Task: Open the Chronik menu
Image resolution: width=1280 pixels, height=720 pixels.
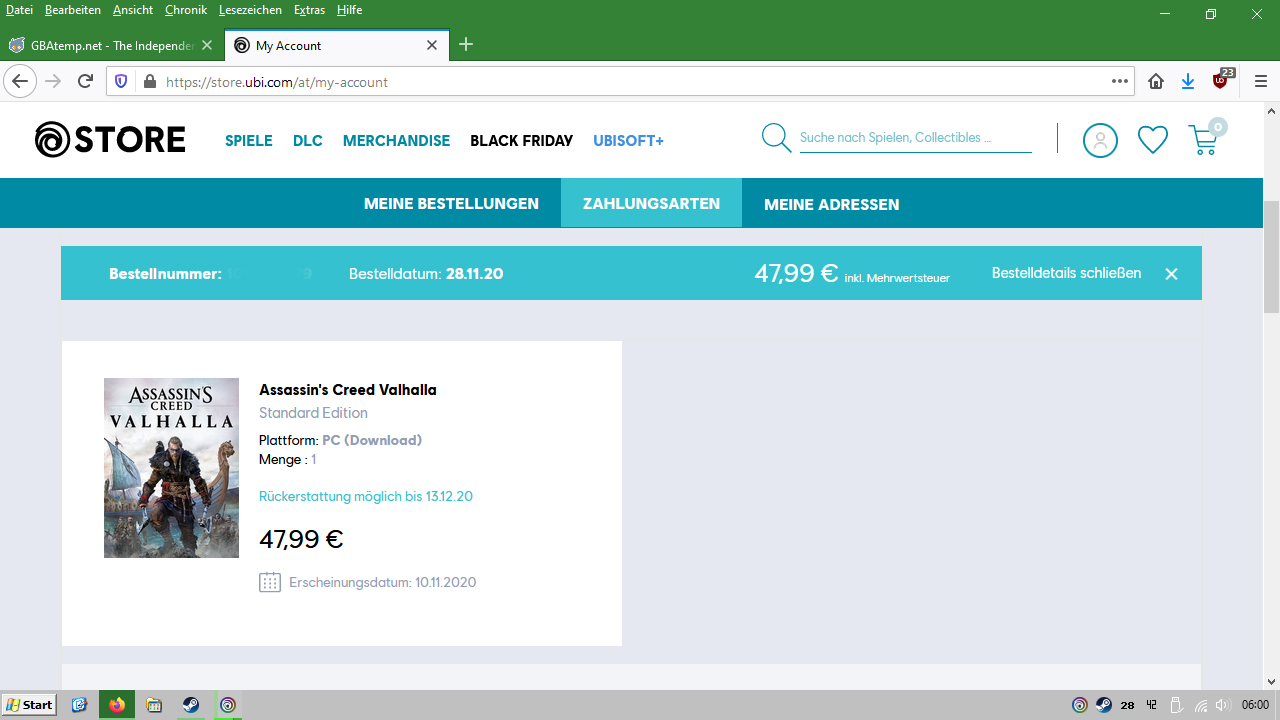Action: [x=186, y=10]
